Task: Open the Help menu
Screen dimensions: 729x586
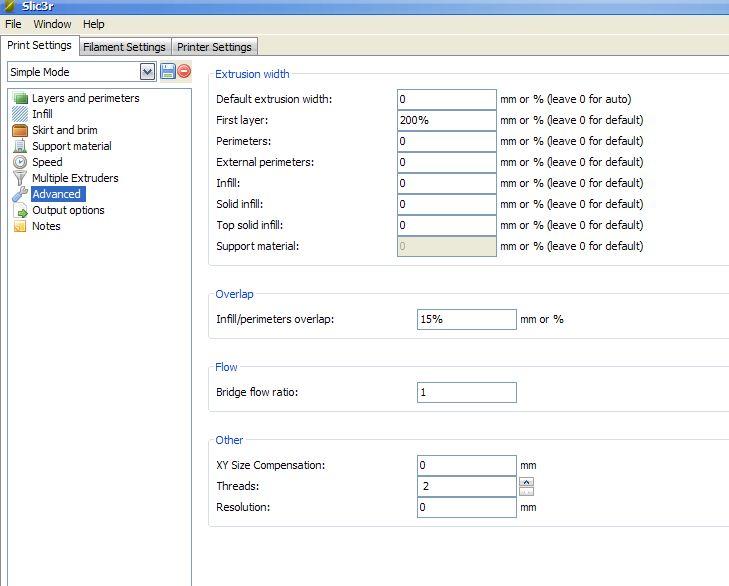Action: (93, 24)
